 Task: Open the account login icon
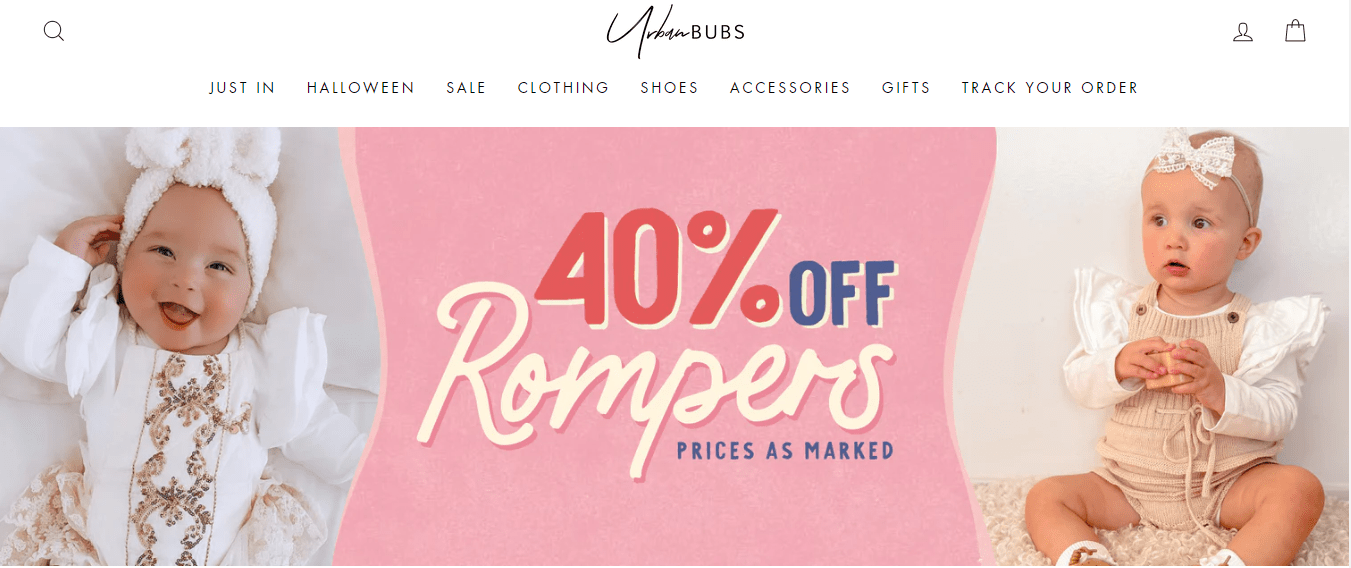point(1243,32)
